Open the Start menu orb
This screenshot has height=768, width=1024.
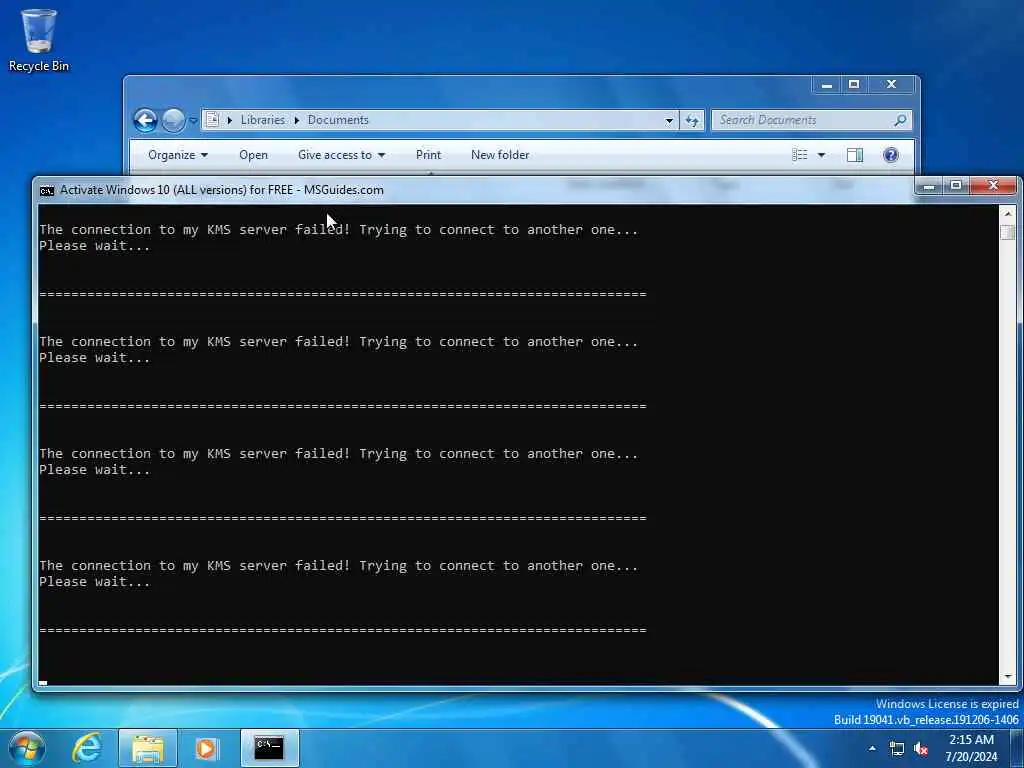tap(27, 748)
